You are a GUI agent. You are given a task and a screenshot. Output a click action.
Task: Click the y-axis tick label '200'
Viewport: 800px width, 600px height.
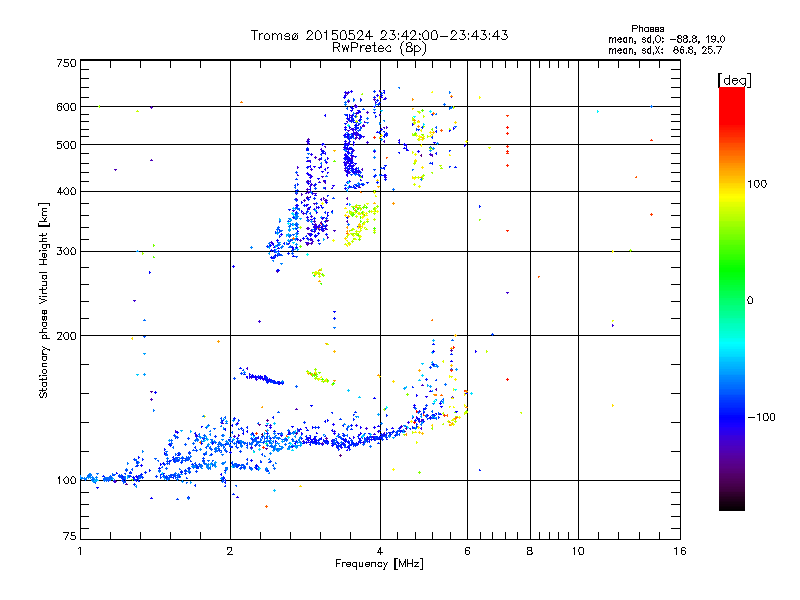66,336
